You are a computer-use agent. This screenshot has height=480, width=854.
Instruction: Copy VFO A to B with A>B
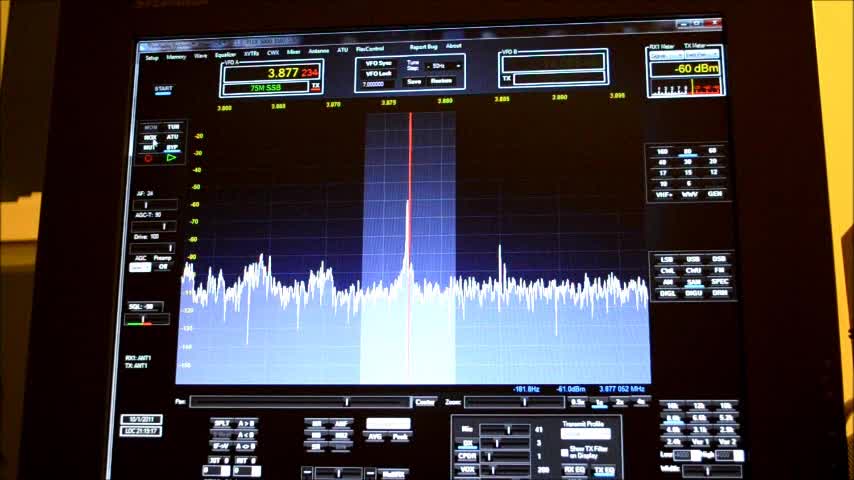(x=246, y=423)
